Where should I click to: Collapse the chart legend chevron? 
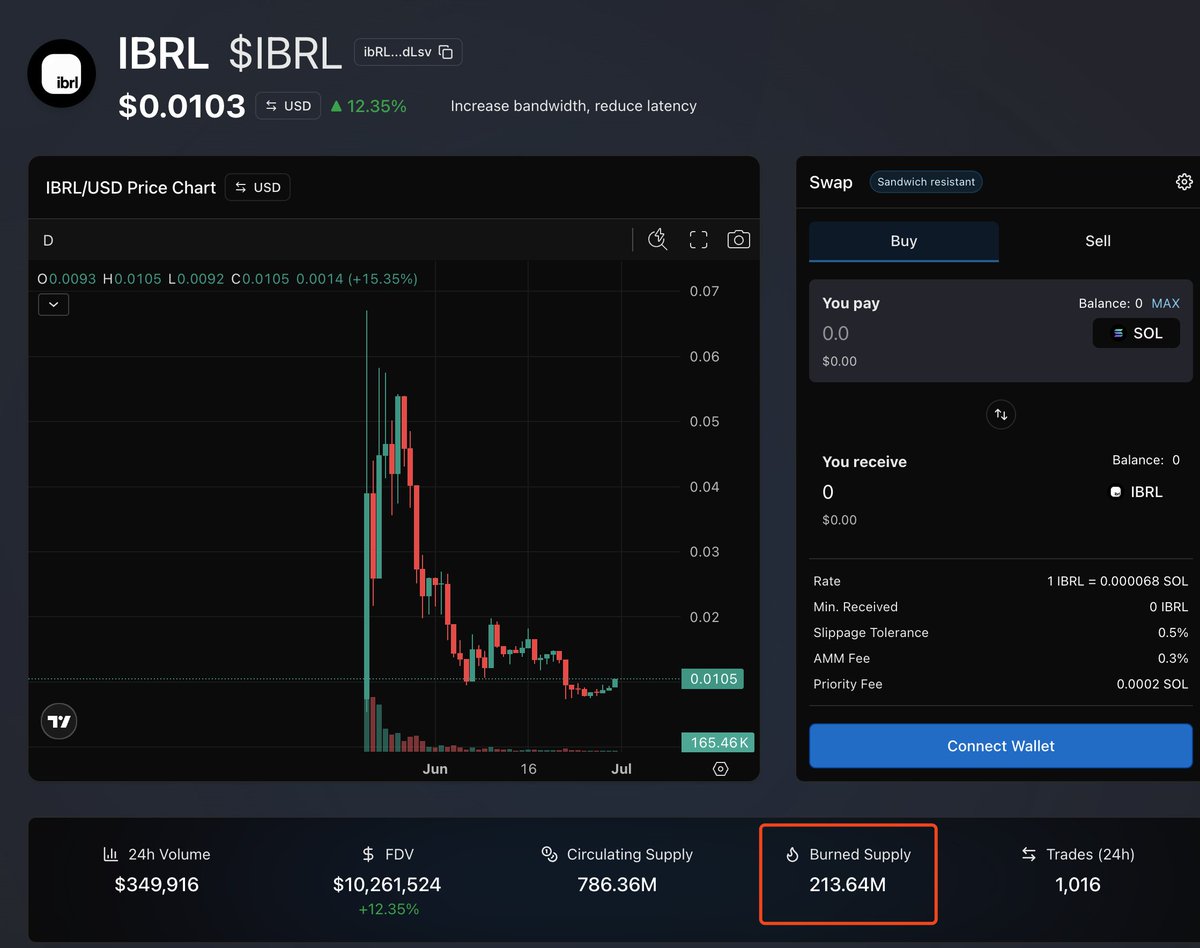53,305
